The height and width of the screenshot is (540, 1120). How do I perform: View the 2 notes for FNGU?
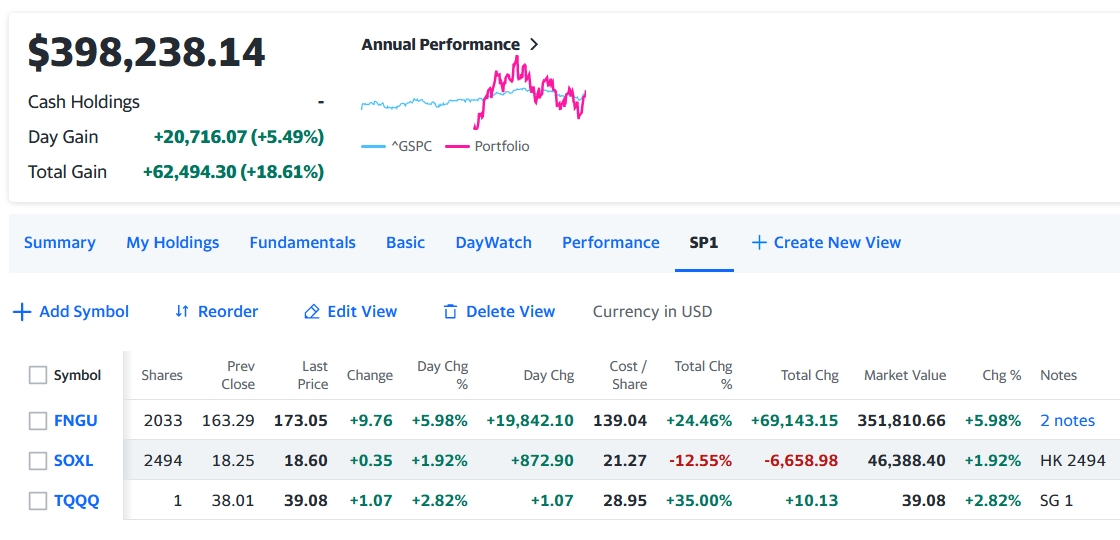tap(1067, 421)
